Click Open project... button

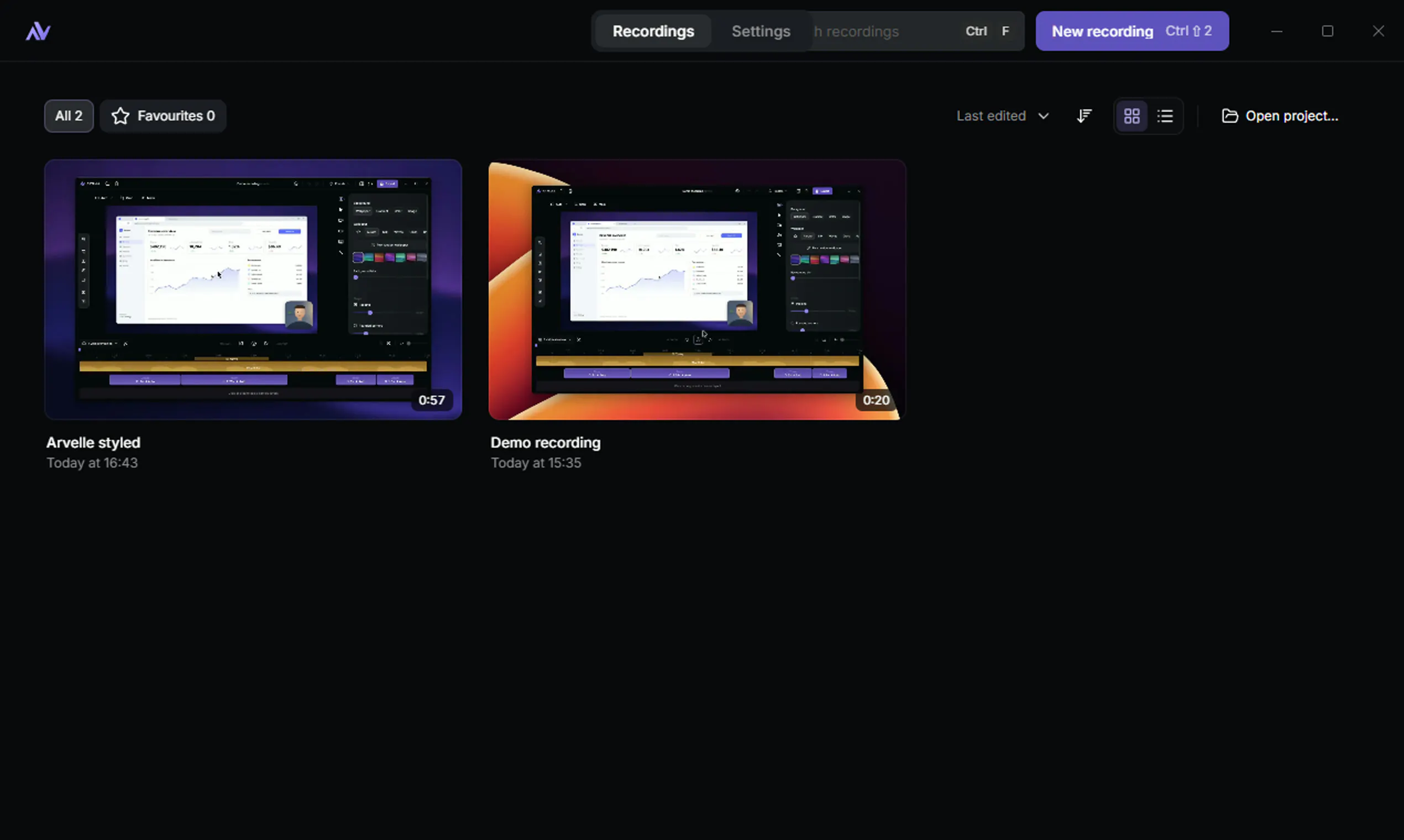[1280, 116]
